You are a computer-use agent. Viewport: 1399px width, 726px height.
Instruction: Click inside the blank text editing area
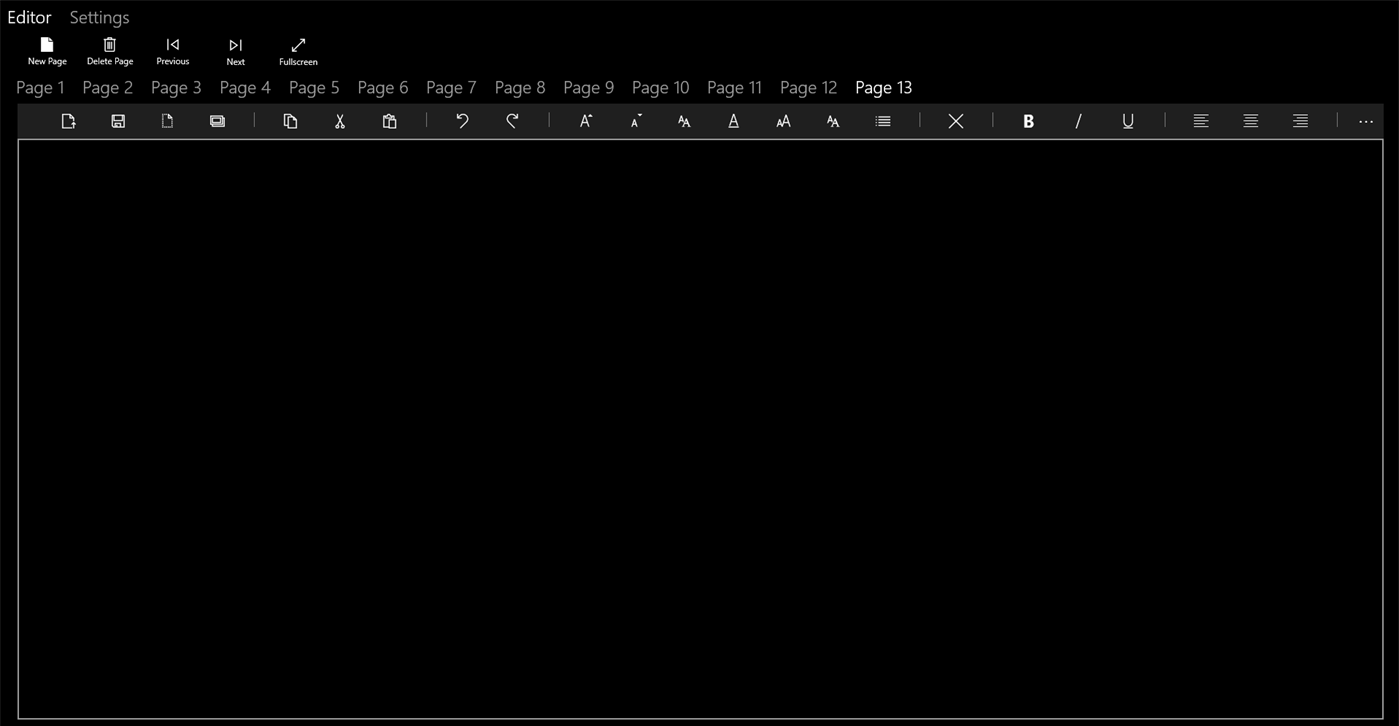click(x=700, y=430)
